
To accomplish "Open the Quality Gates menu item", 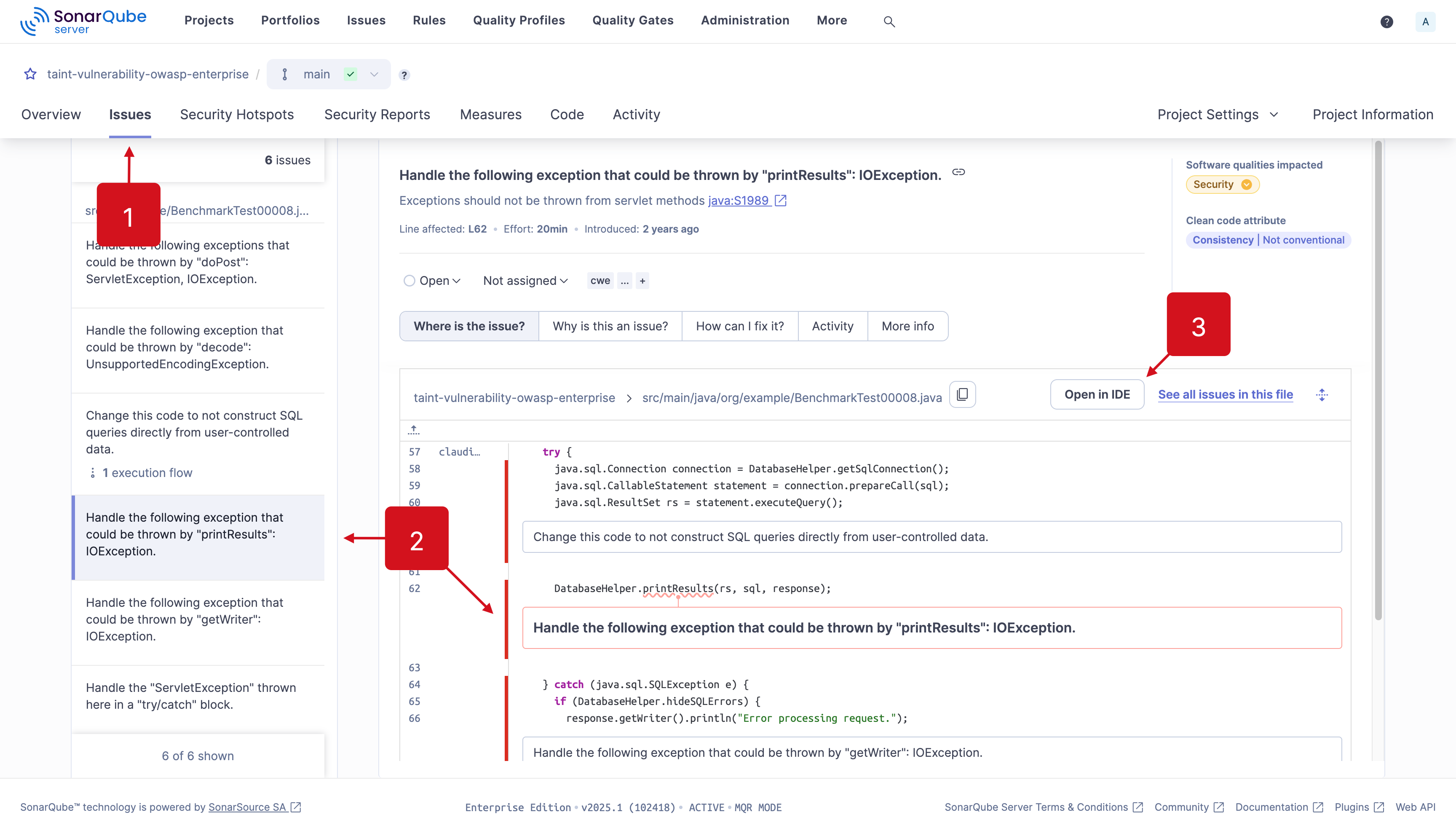I will pyautogui.click(x=632, y=21).
